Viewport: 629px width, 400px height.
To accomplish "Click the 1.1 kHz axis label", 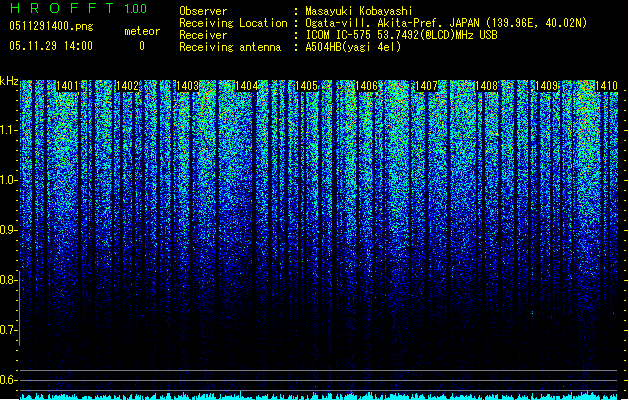I will pos(9,130).
